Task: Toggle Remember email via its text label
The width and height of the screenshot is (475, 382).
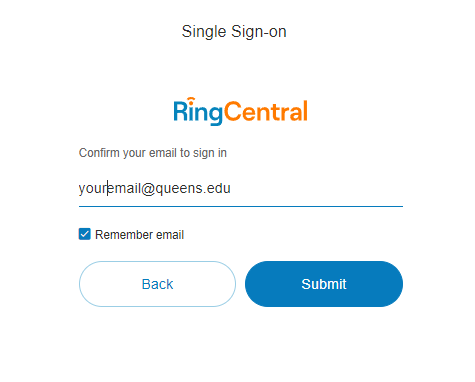Action: pos(139,235)
